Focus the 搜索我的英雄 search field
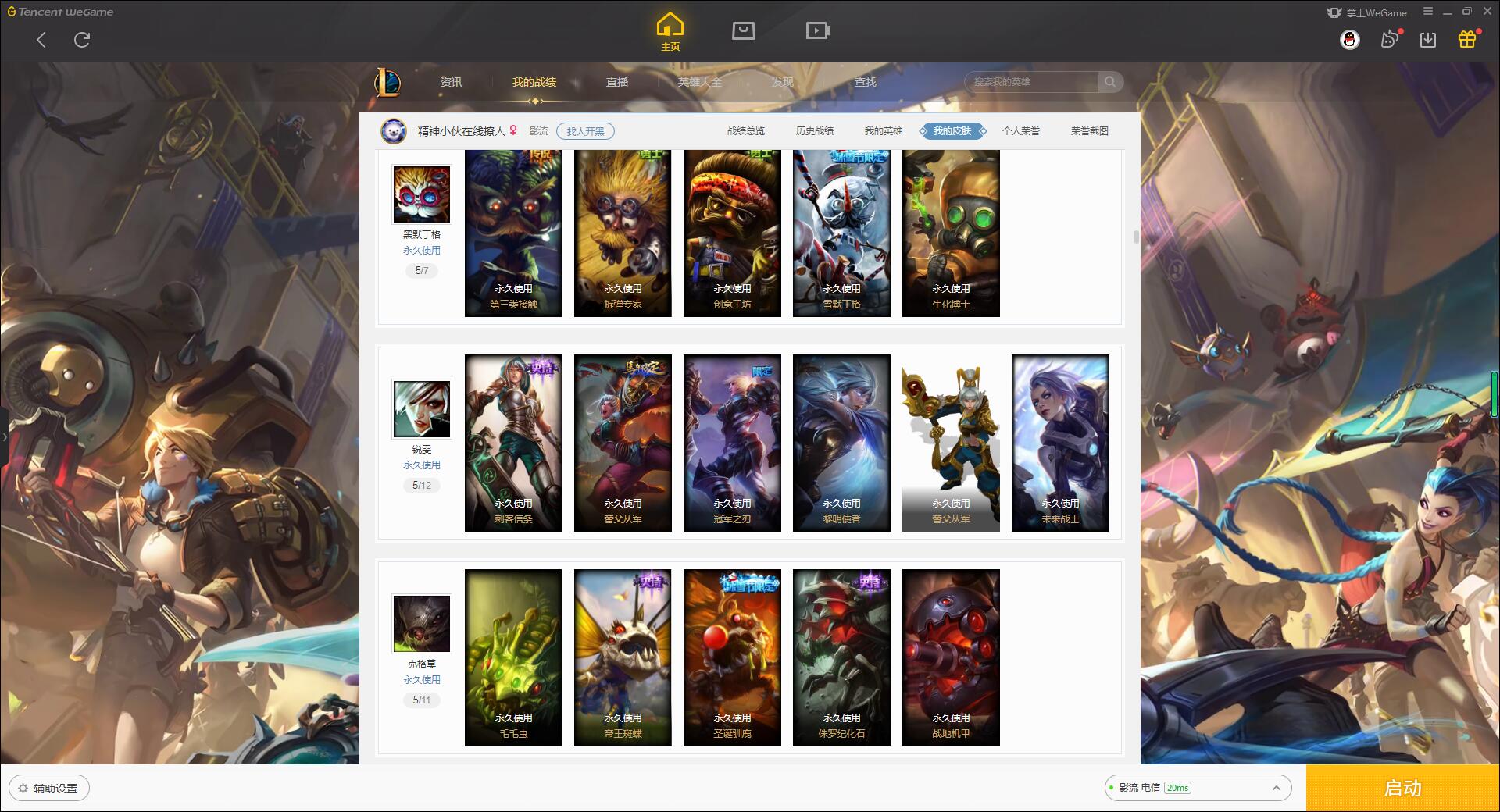This screenshot has height=812, width=1500. (1031, 82)
